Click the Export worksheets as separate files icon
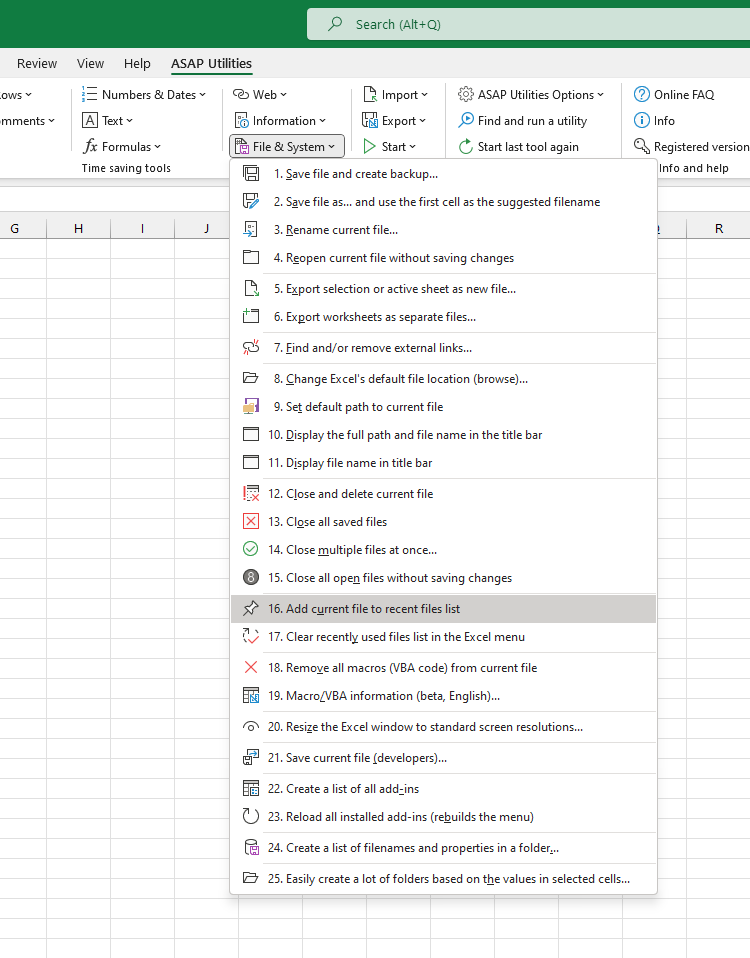Image resolution: width=750 pixels, height=958 pixels. [250, 316]
